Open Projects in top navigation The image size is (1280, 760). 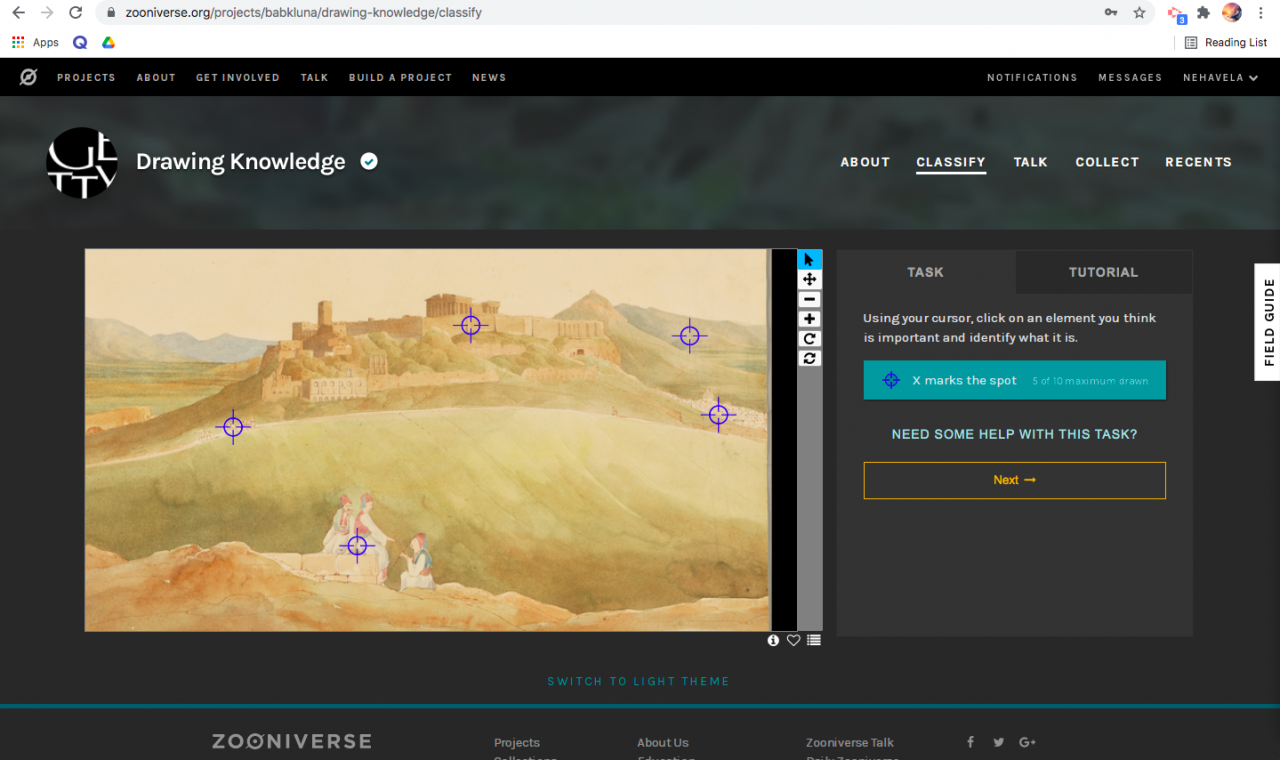(x=86, y=77)
